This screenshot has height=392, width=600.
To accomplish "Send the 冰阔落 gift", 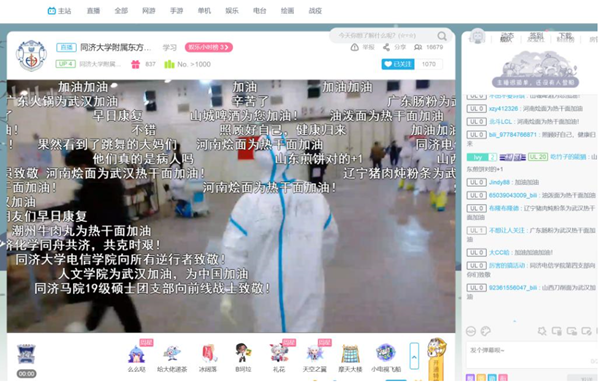I will (208, 353).
